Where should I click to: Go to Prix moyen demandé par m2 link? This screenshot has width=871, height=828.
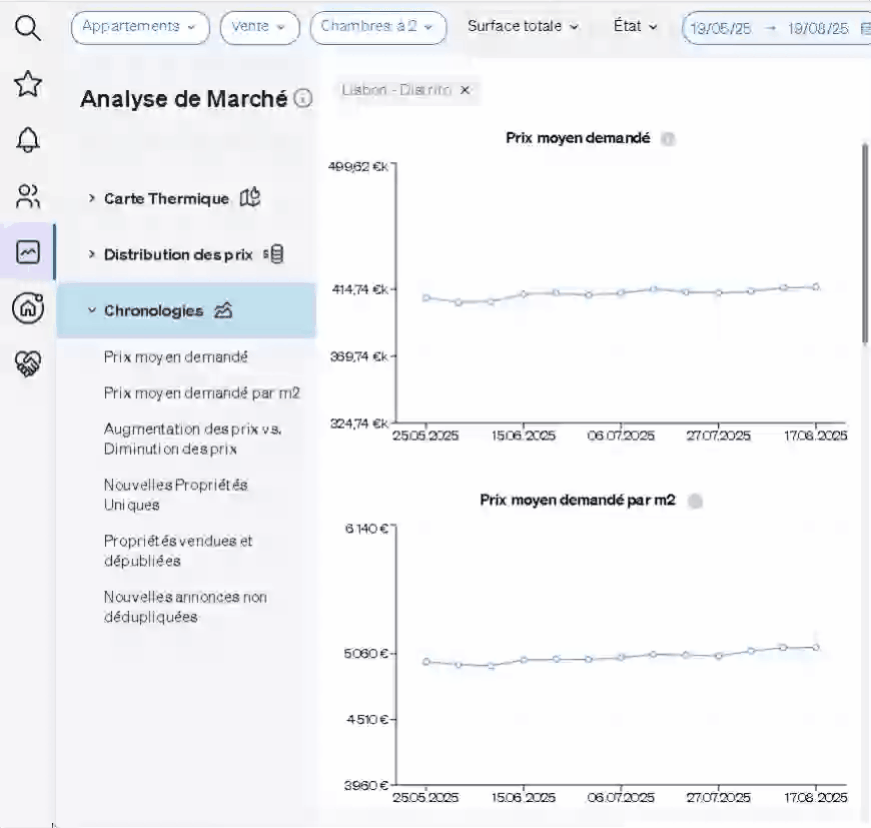(x=202, y=393)
